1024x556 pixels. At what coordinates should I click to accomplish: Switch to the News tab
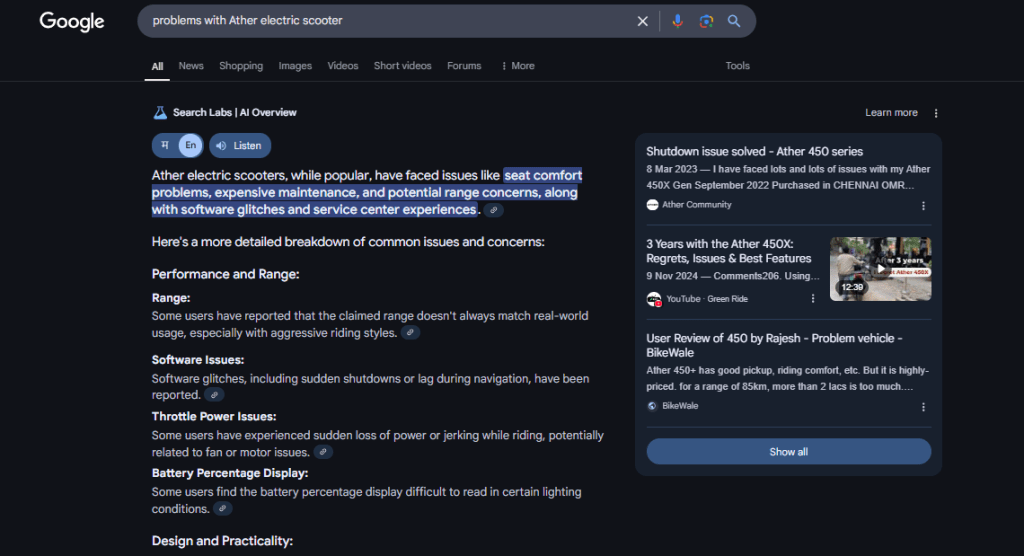[x=191, y=66]
